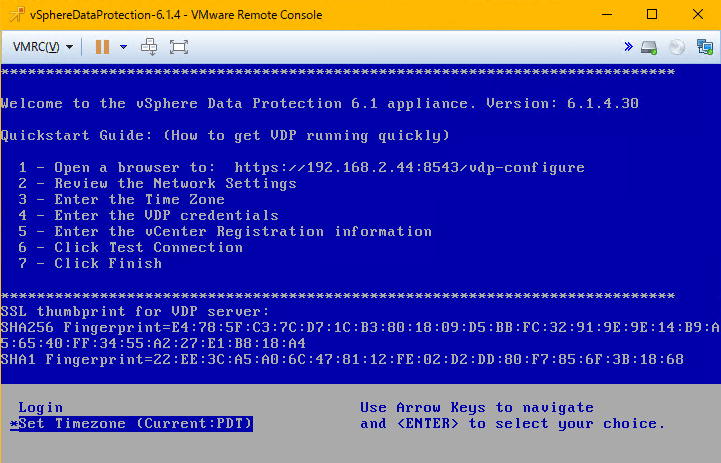This screenshot has width=721, height=463.
Task: Click the CD/DVD drive device icon
Action: coord(677,47)
